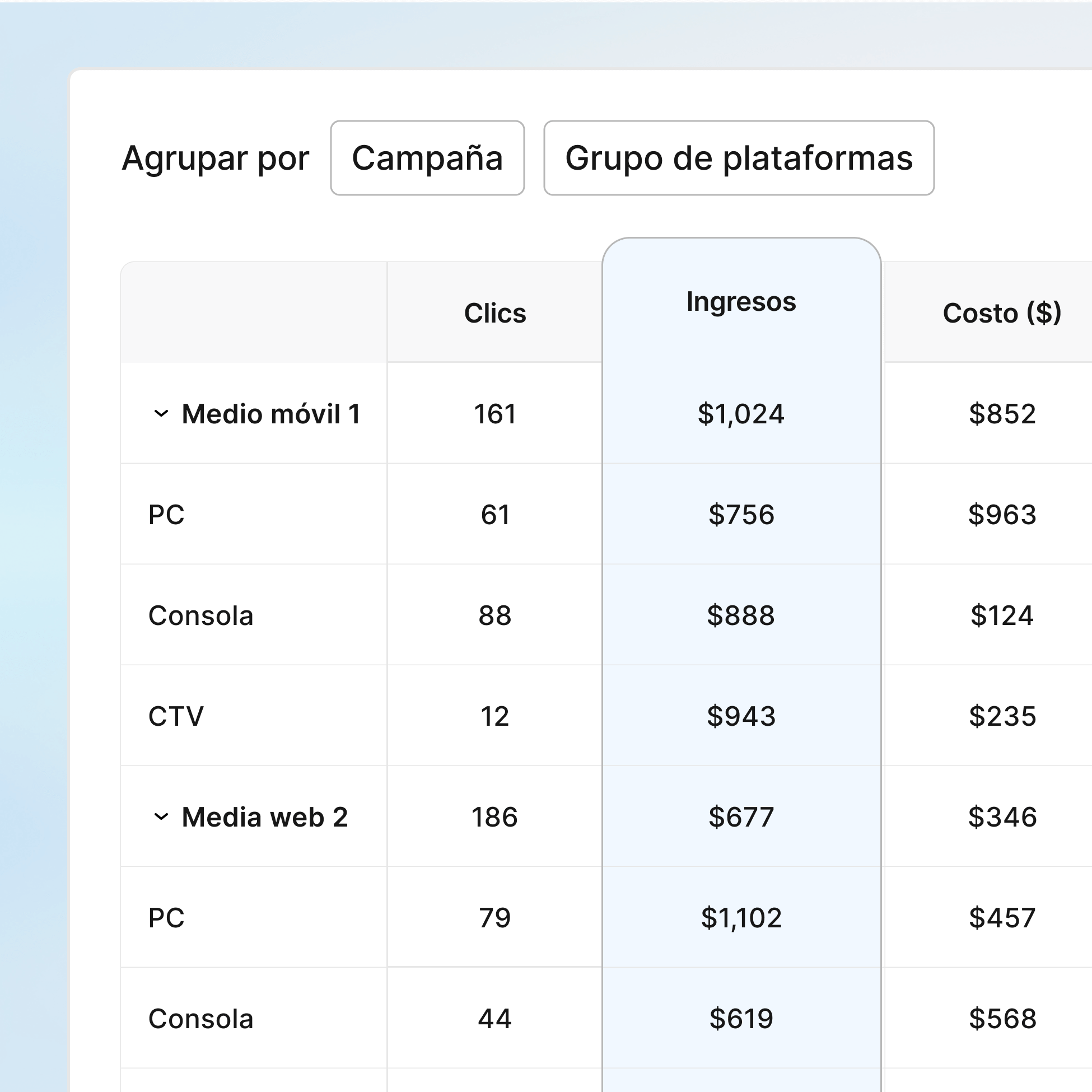The width and height of the screenshot is (1092, 1092).
Task: Select the highlighted Ingresos column header
Action: click(741, 302)
